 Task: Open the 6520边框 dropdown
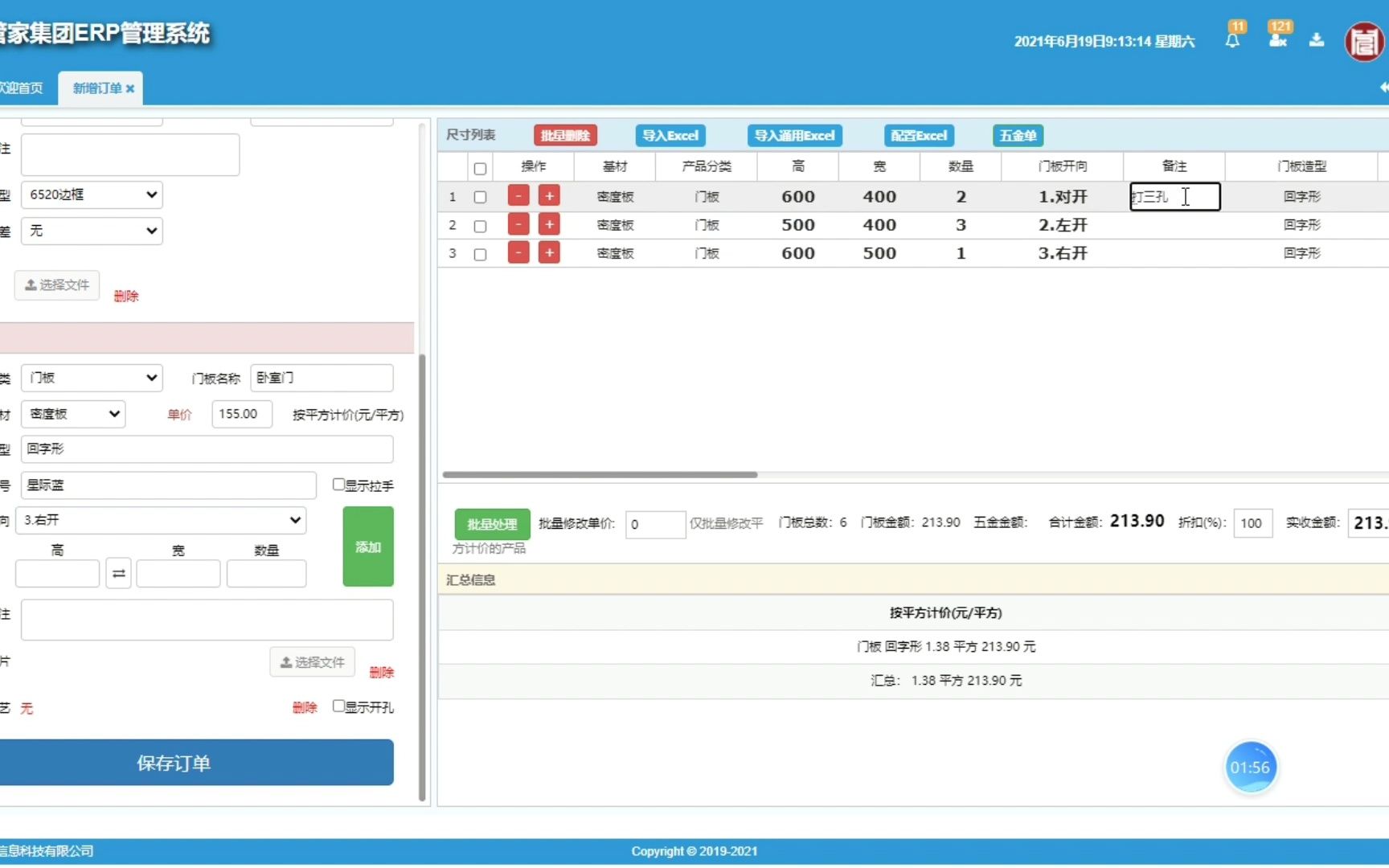(92, 194)
